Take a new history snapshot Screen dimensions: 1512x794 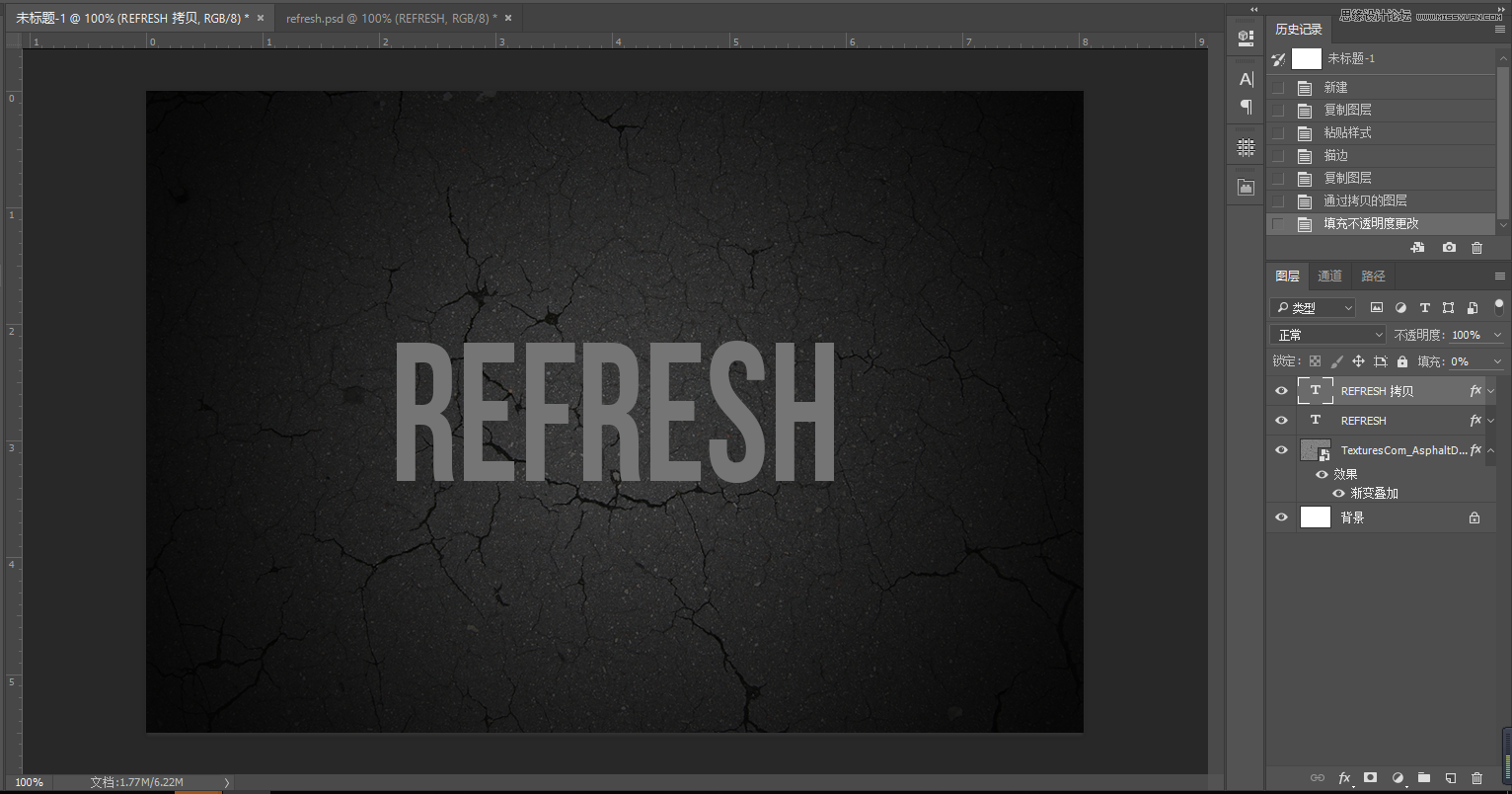point(1448,248)
